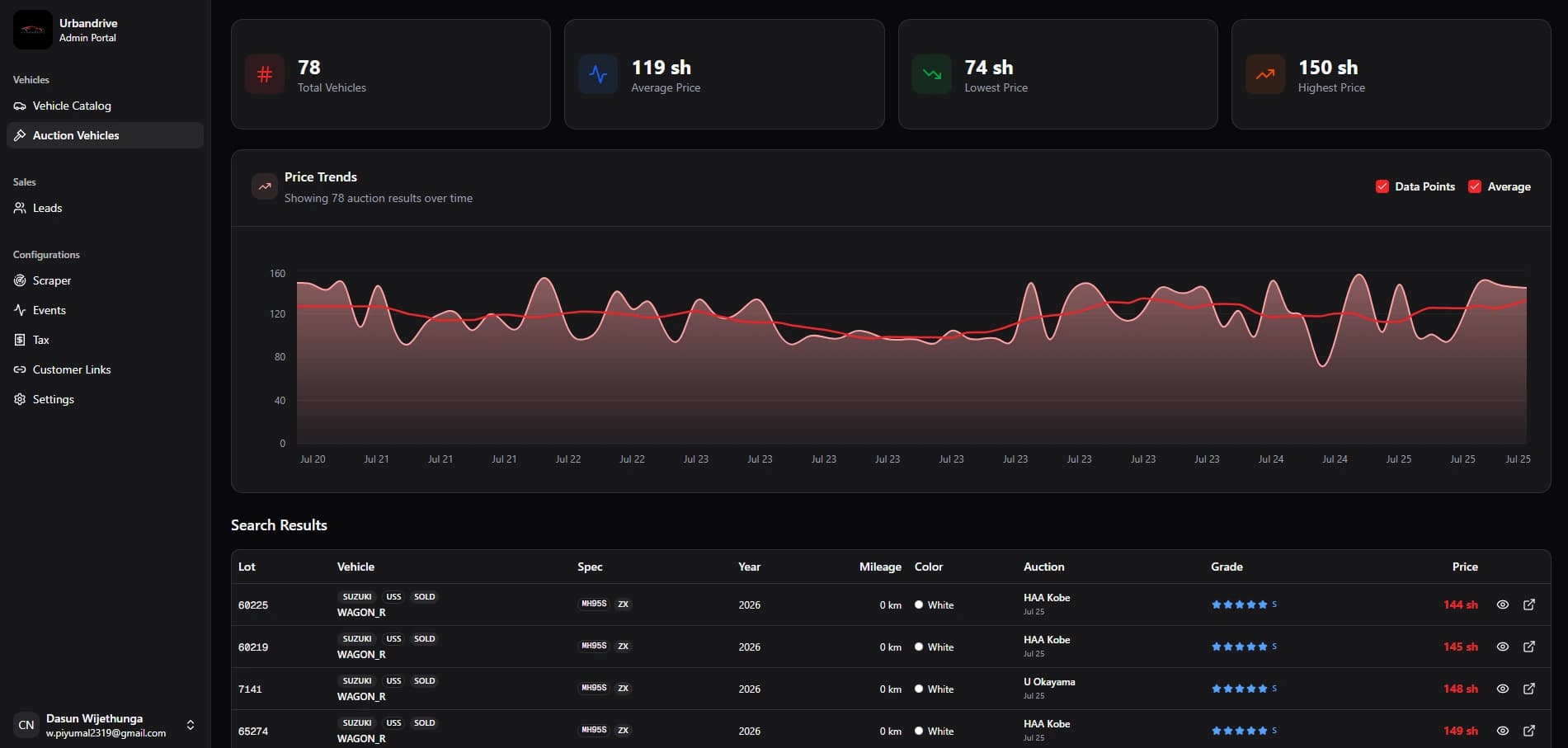
Task: Toggle the Average line checkbox
Action: click(1475, 186)
